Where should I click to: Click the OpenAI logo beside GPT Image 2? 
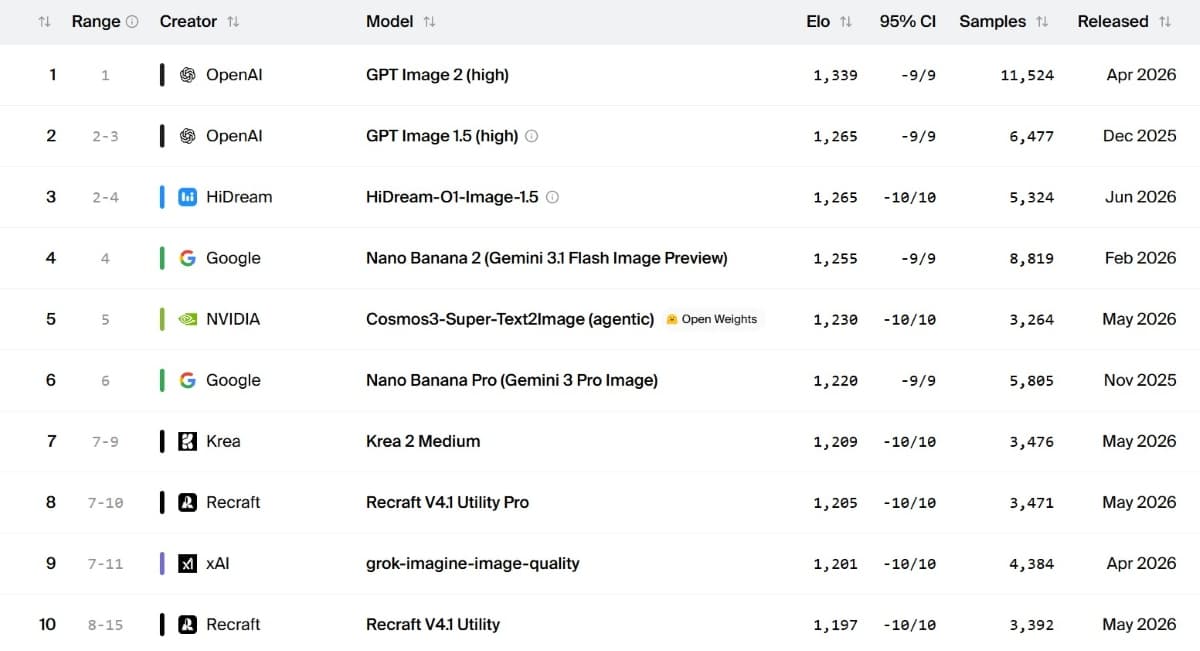pyautogui.click(x=187, y=75)
